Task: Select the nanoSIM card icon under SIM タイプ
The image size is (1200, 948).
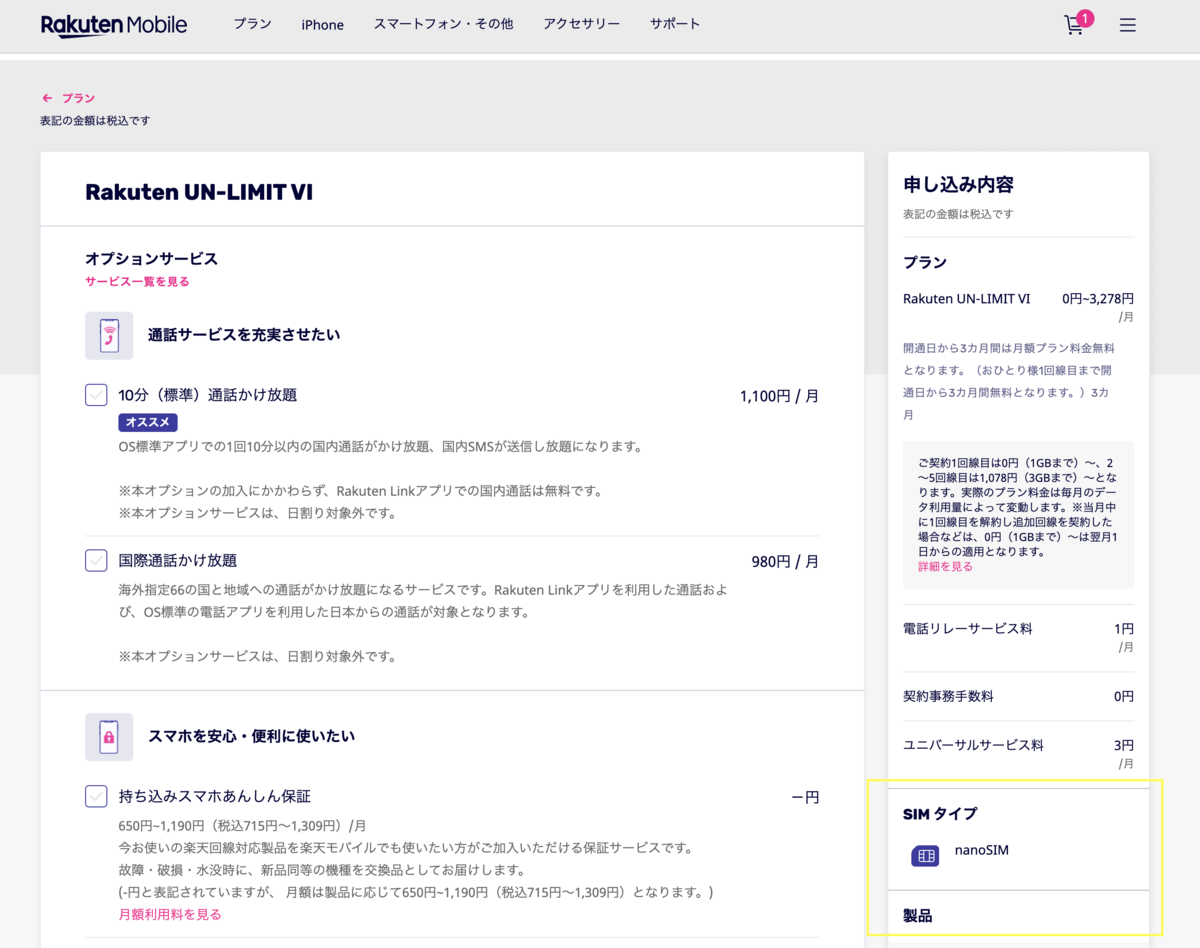Action: pos(925,856)
